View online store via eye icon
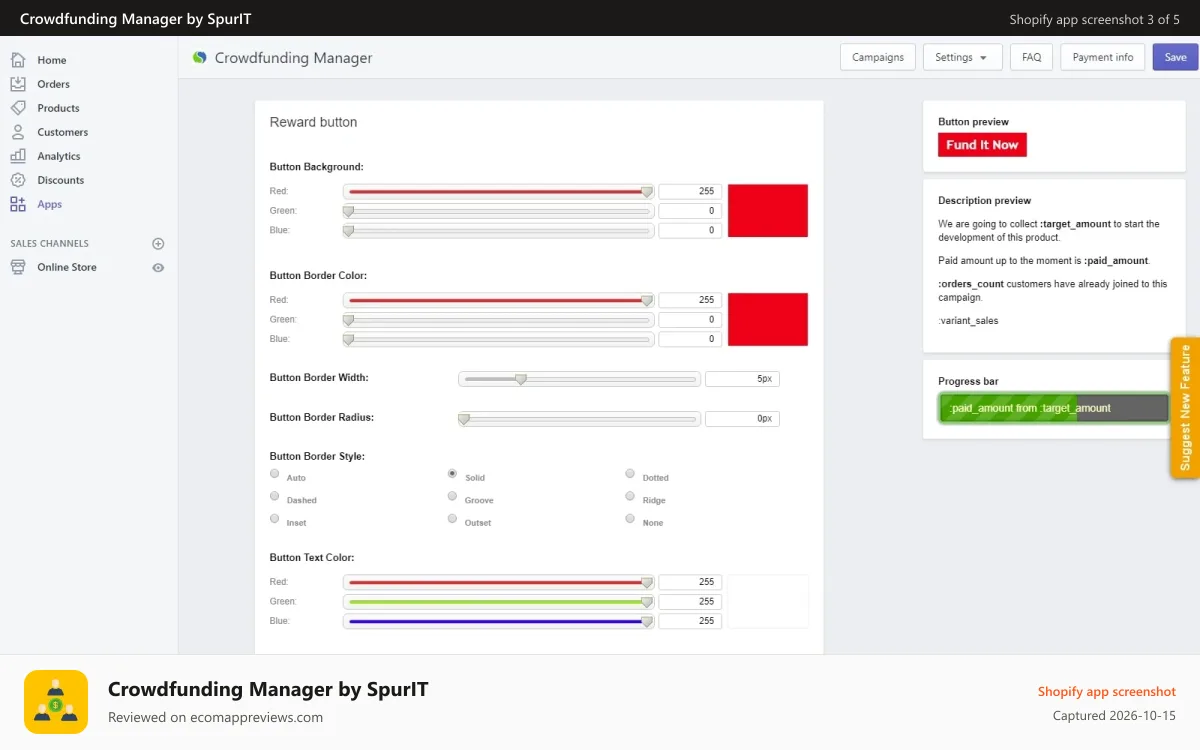 (x=158, y=268)
